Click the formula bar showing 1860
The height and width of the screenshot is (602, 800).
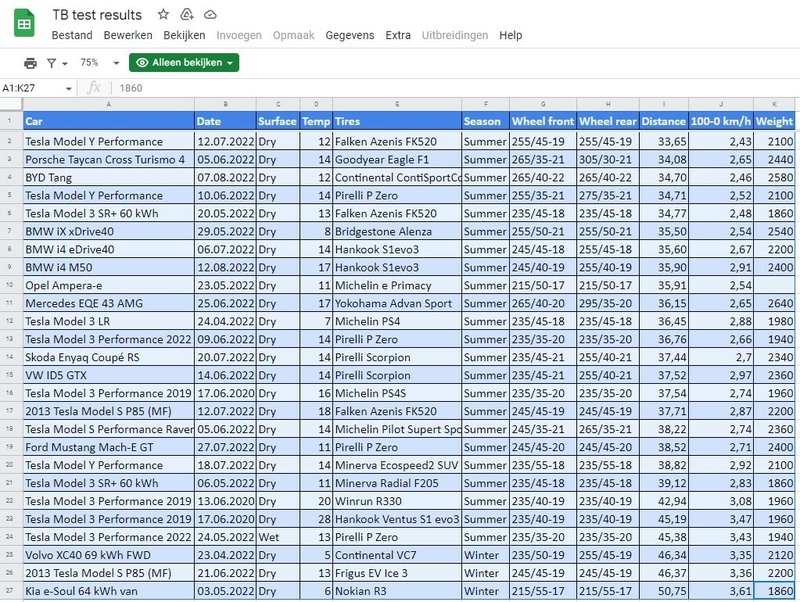[x=454, y=88]
